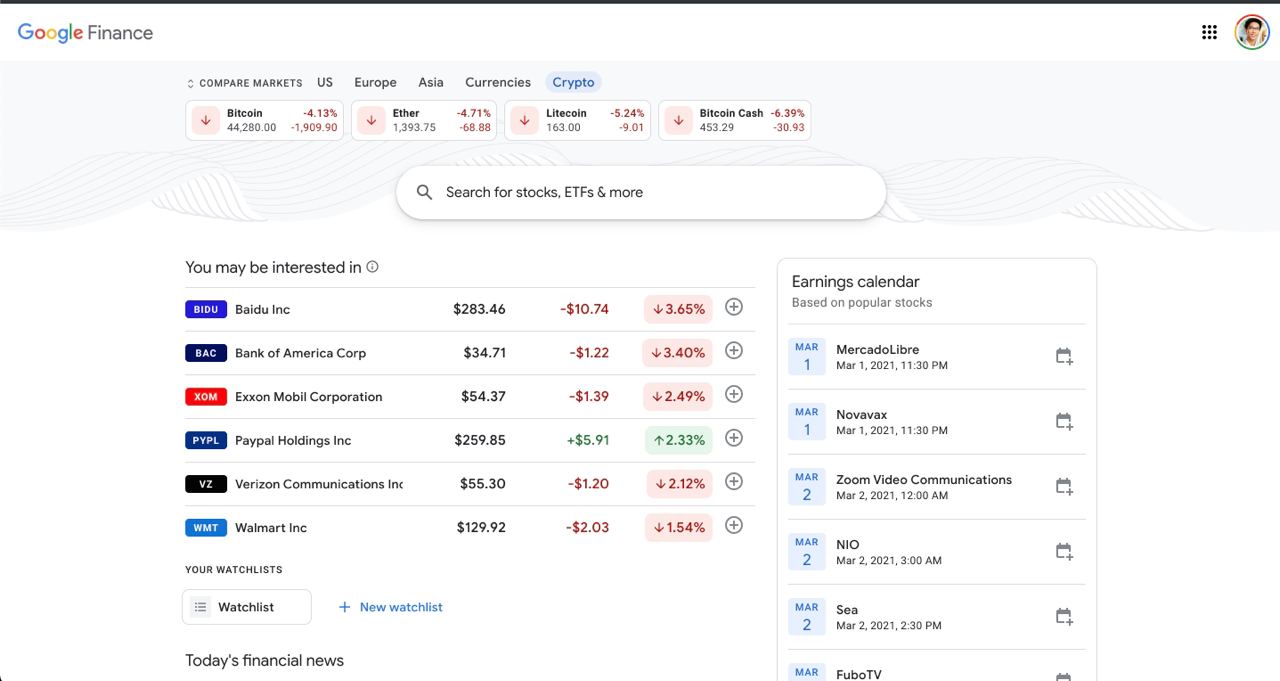Click the info icon beside You may be interested in
The height and width of the screenshot is (681, 1280).
coord(373,267)
